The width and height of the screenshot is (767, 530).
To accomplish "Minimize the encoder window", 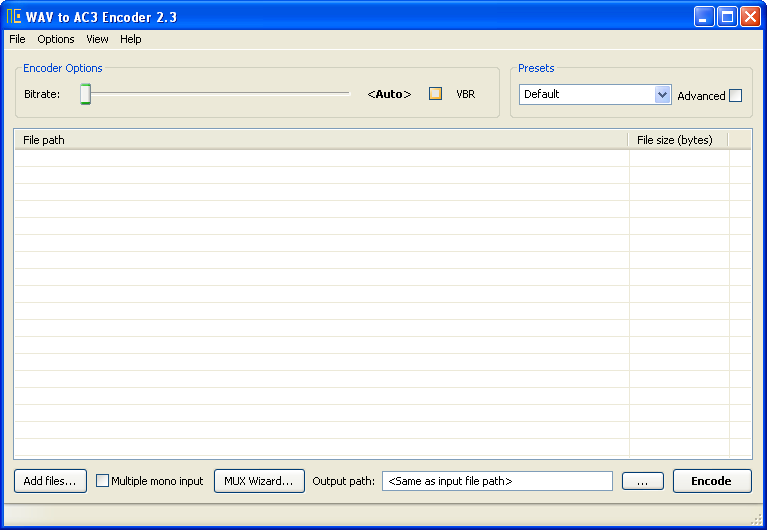I will pyautogui.click(x=704, y=17).
